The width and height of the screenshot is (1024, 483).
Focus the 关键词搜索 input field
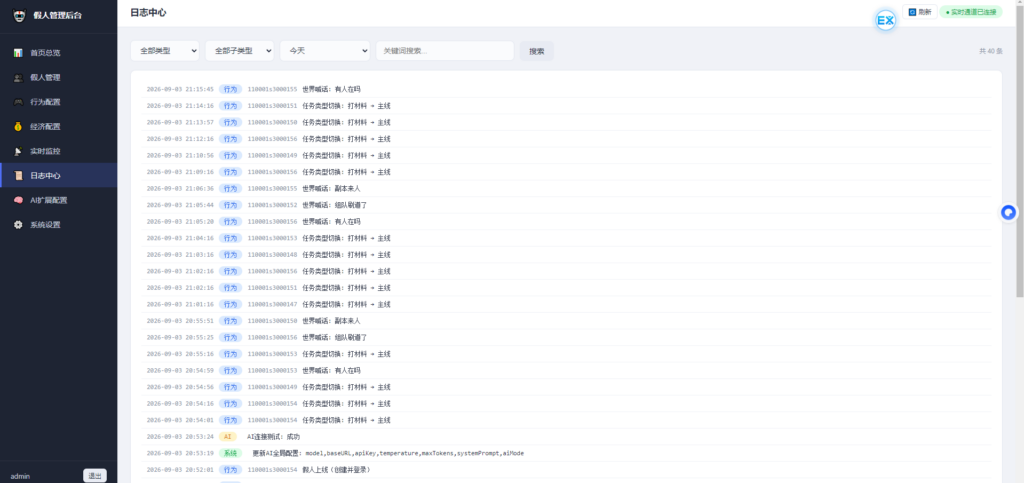pyautogui.click(x=445, y=51)
